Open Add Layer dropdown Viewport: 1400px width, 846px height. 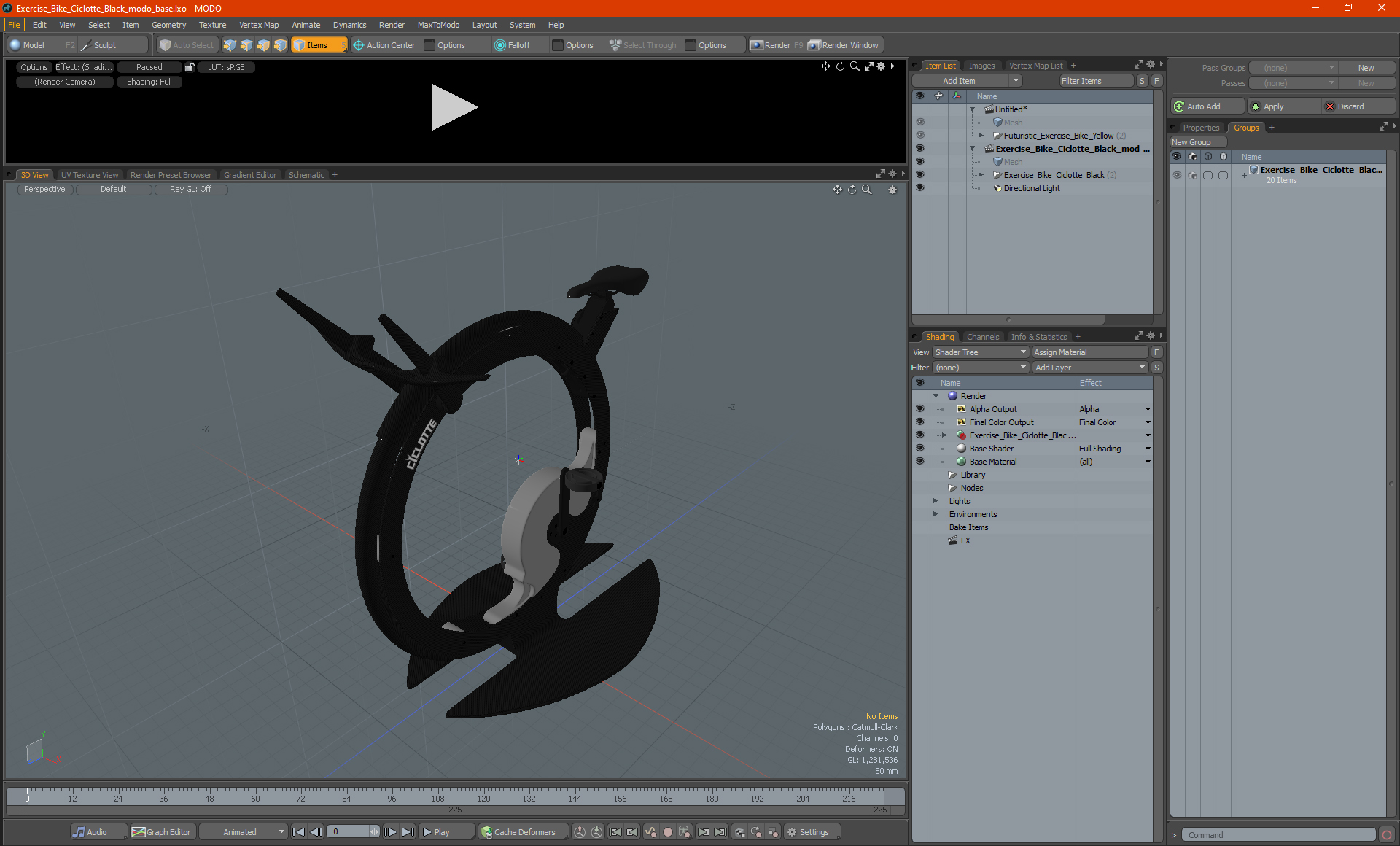(x=1090, y=368)
